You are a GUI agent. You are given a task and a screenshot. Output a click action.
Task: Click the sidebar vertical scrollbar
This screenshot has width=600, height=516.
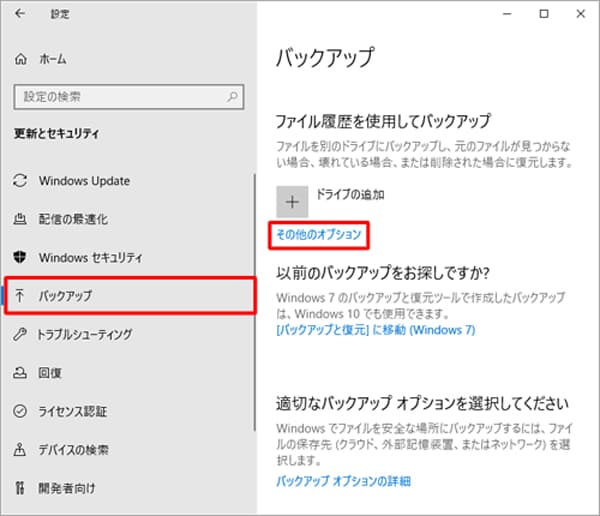[254, 302]
